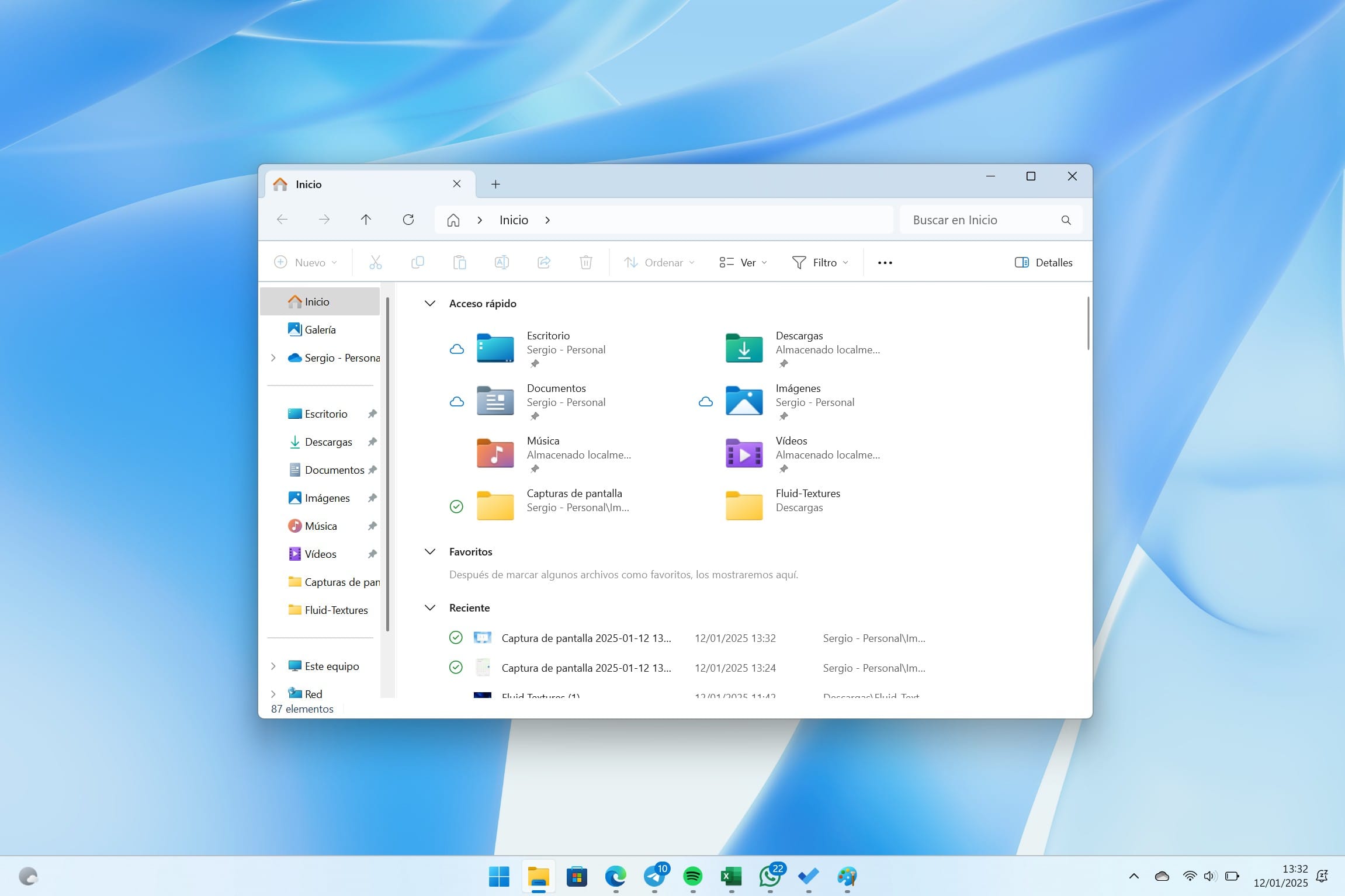Click the Refresh navigation icon

pos(408,219)
